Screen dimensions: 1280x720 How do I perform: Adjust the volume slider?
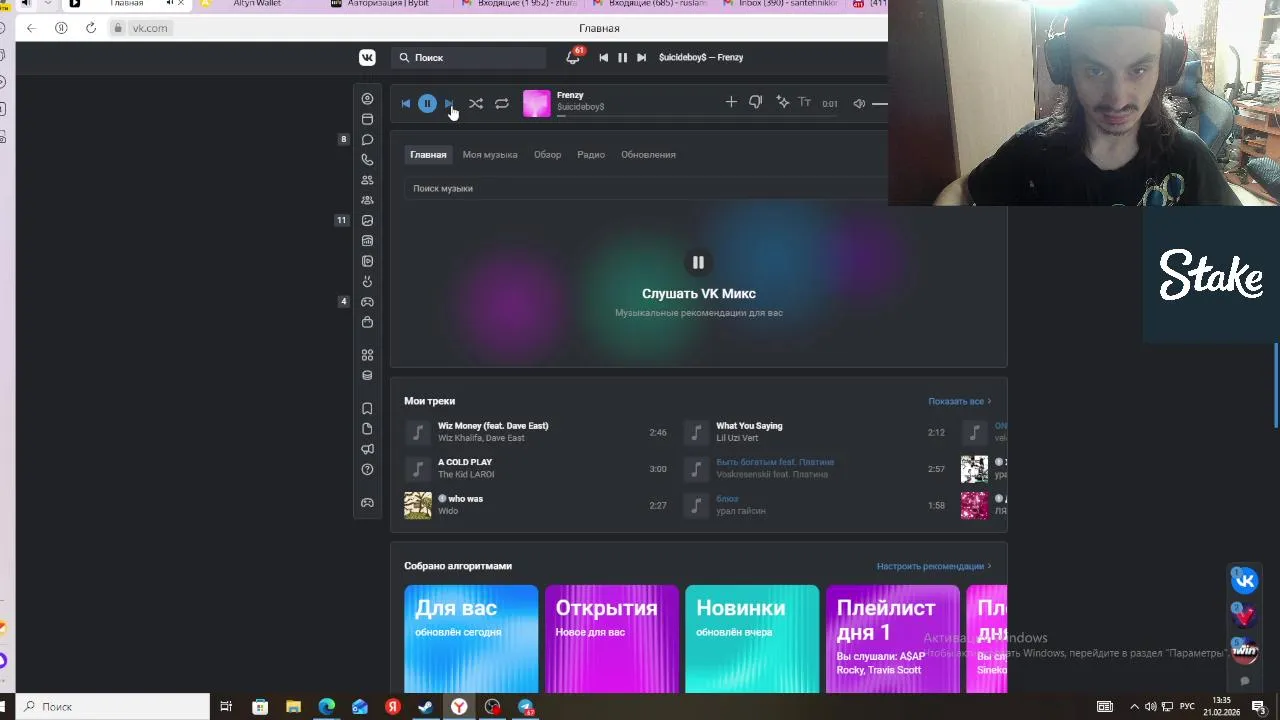pyautogui.click(x=879, y=103)
